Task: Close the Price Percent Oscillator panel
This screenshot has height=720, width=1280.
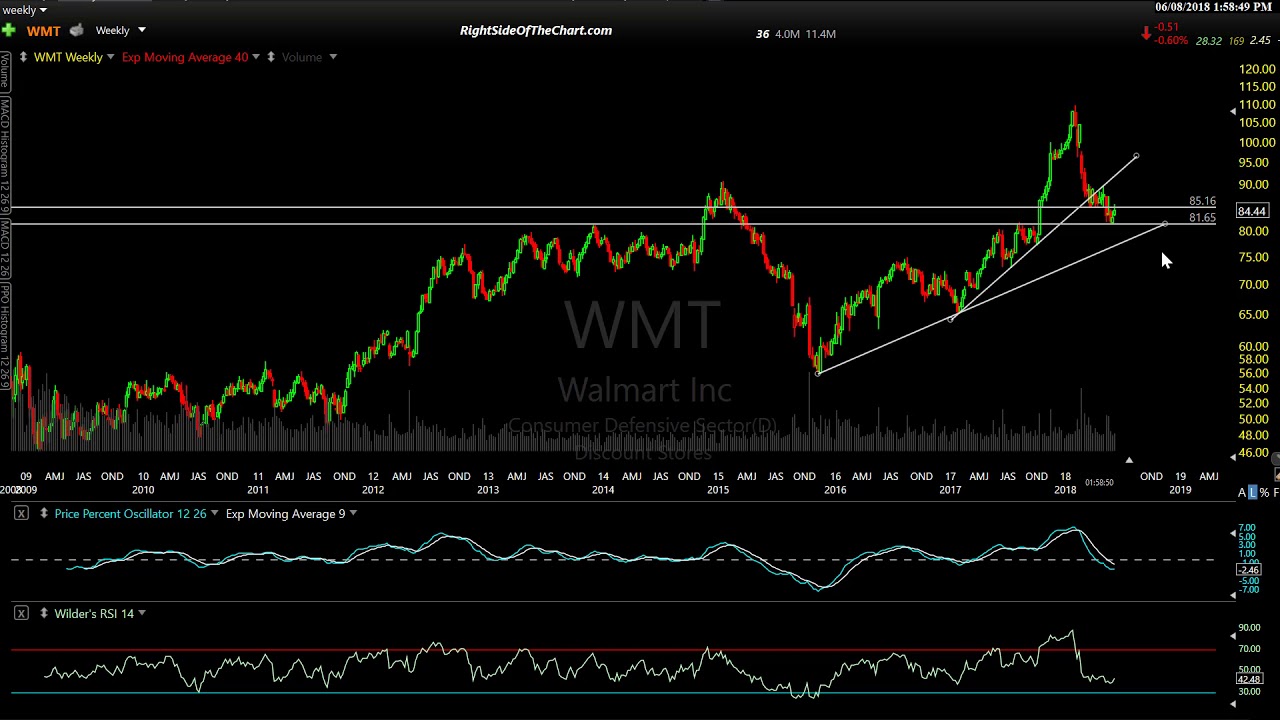Action: click(21, 513)
